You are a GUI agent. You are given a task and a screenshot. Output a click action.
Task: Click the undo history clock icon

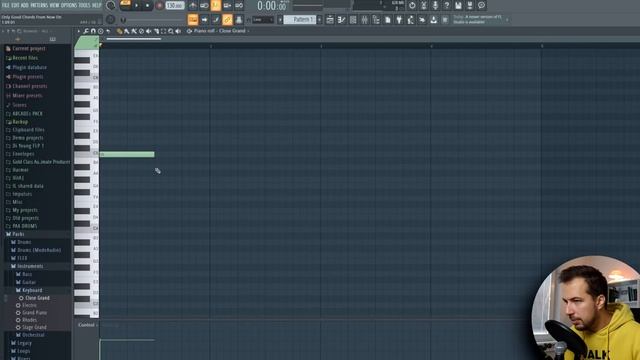click(x=412, y=5)
